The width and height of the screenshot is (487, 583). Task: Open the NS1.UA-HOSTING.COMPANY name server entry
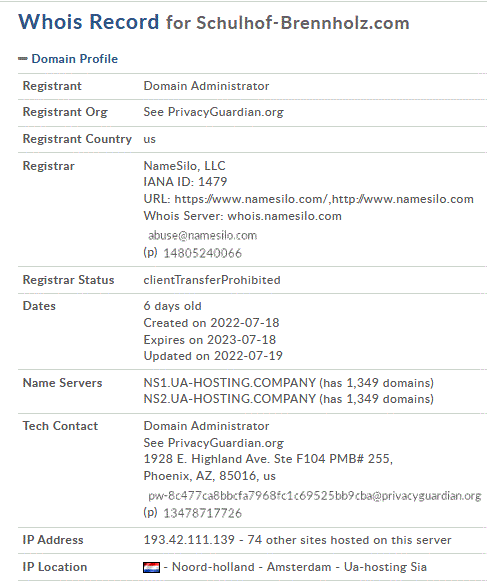(229, 383)
